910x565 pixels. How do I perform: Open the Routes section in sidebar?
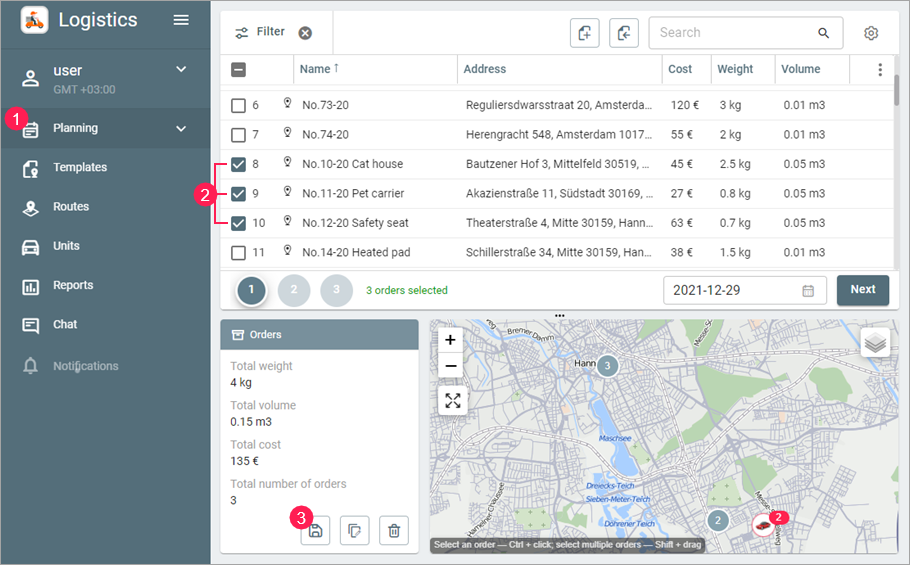pos(71,207)
